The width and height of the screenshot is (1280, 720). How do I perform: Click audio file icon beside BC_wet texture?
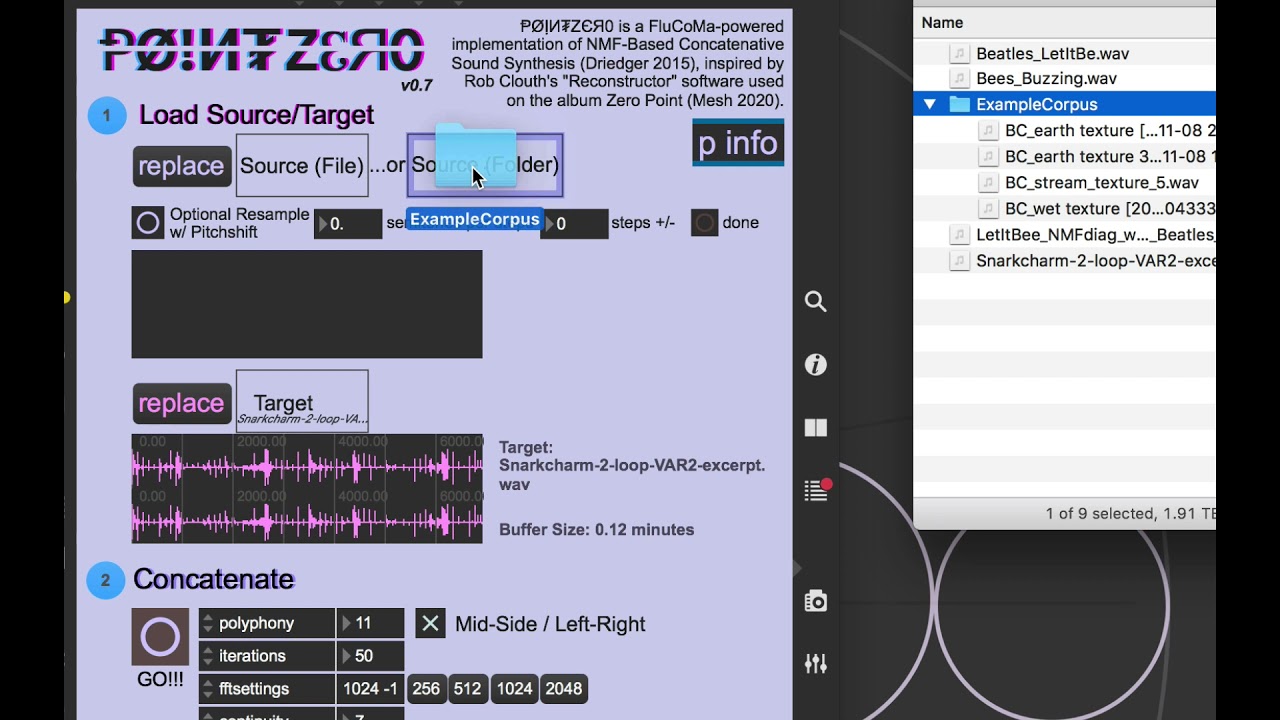pos(988,209)
